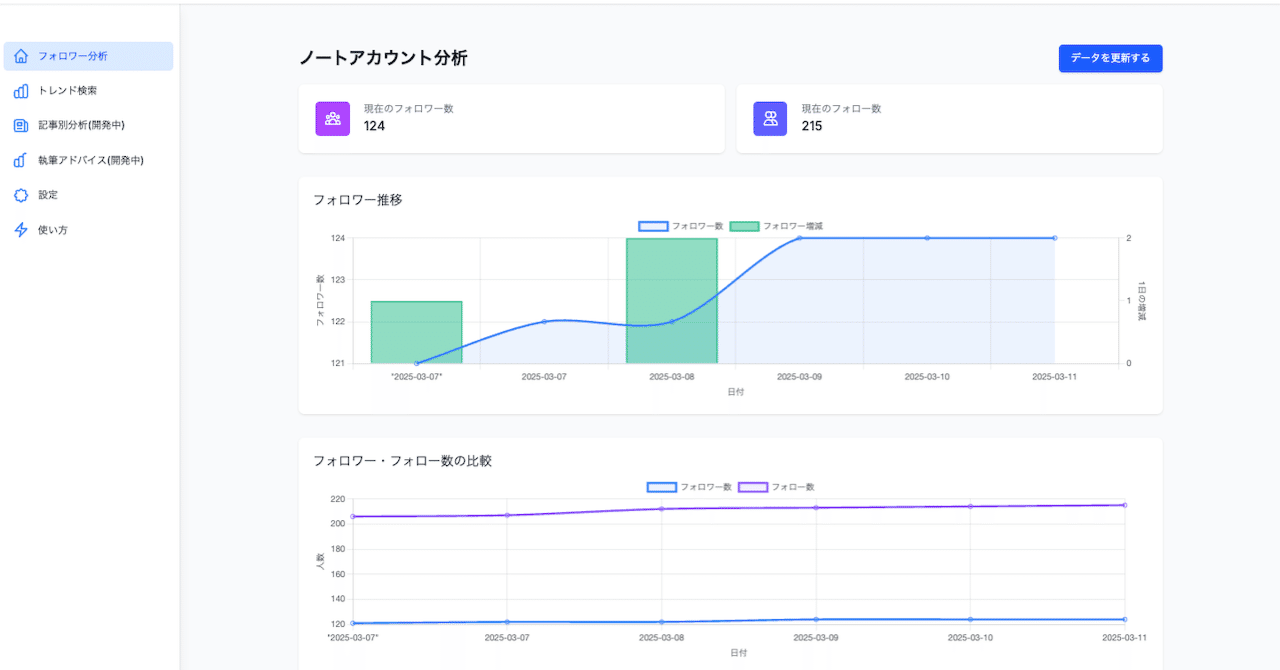Click the lightning bolt 使い方 icon

(21, 230)
